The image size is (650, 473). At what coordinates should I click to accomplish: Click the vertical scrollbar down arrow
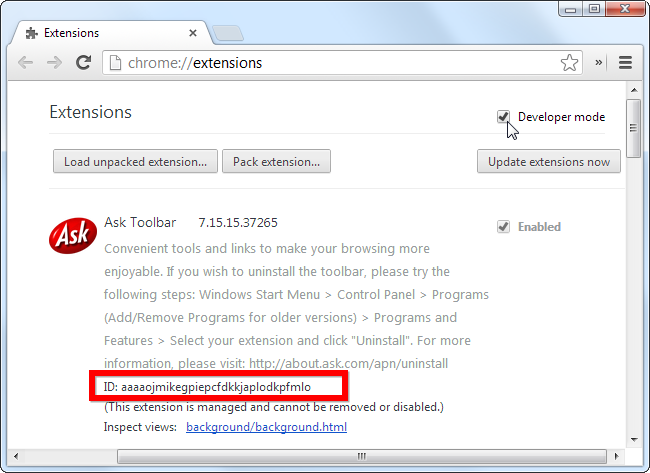click(634, 440)
